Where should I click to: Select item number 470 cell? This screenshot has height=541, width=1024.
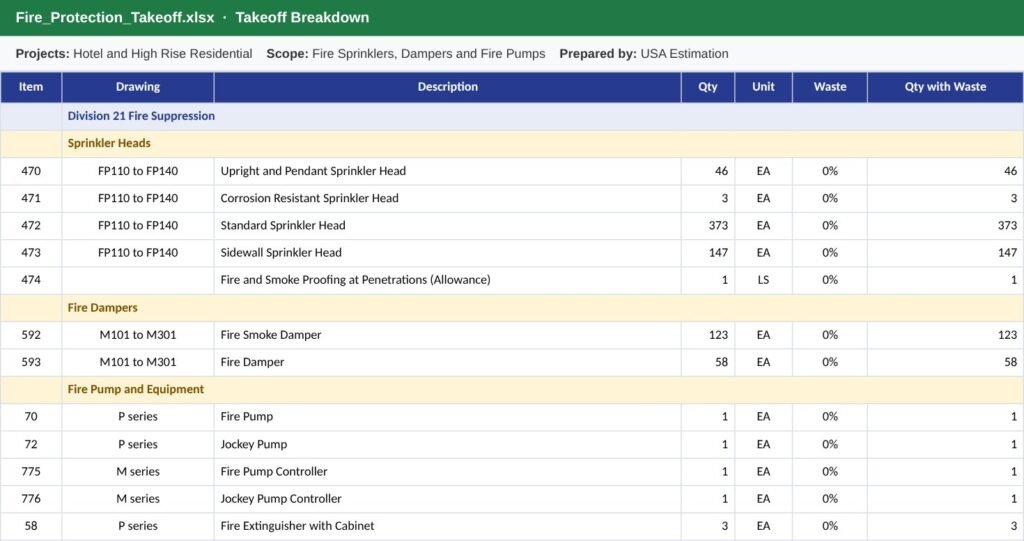point(31,171)
